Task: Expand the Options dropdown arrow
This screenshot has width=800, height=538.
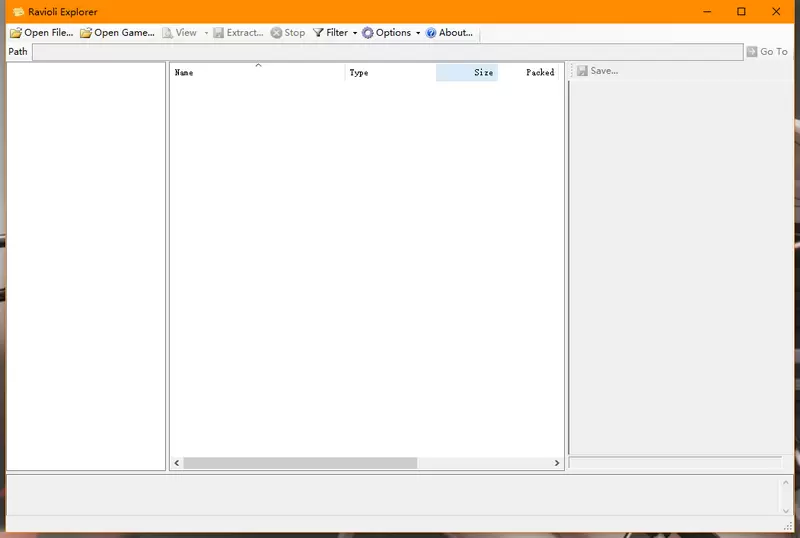Action: (x=418, y=33)
